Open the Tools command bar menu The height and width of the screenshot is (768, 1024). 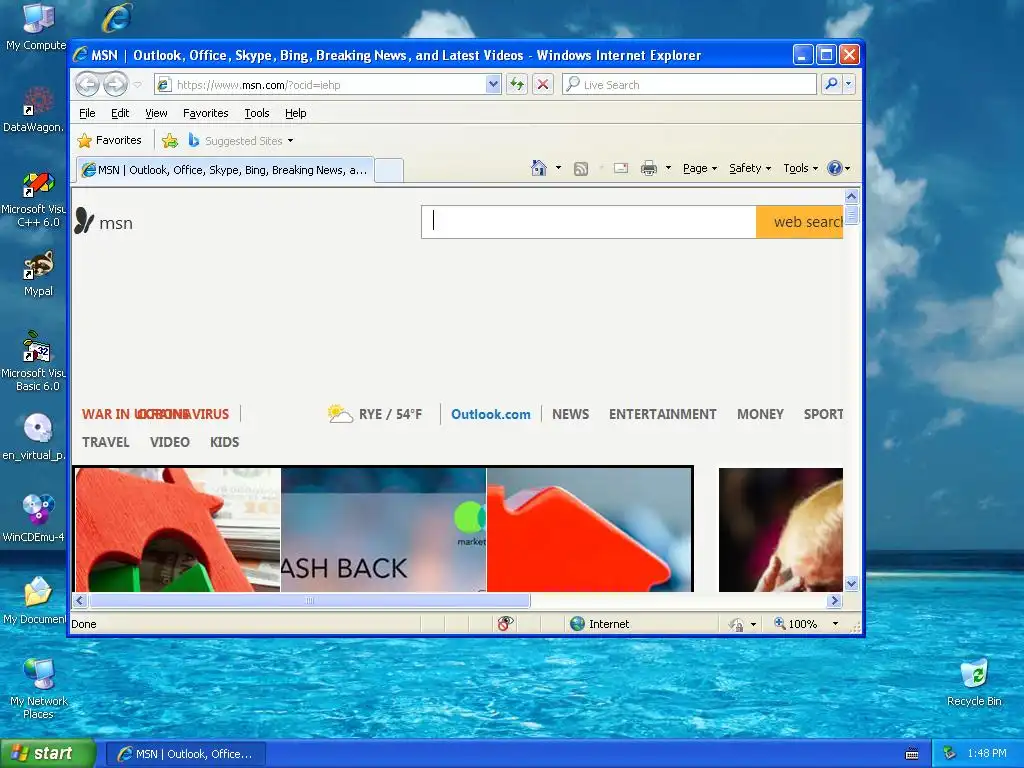[800, 168]
